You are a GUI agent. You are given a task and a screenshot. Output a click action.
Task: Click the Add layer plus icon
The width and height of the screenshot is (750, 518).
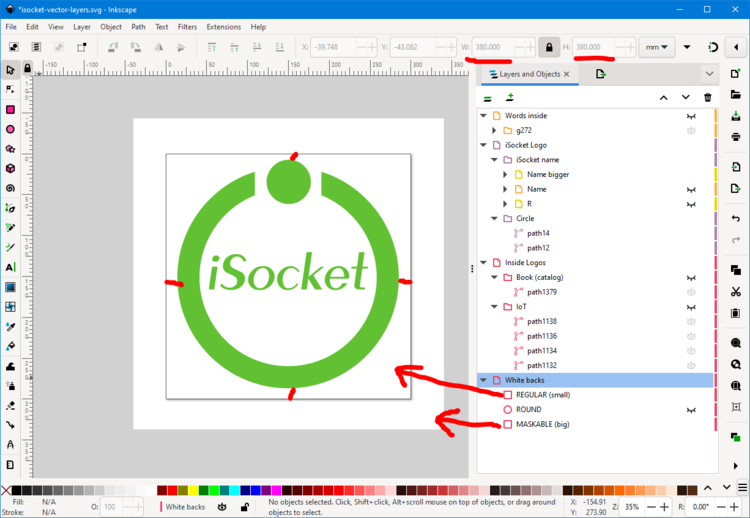point(509,98)
